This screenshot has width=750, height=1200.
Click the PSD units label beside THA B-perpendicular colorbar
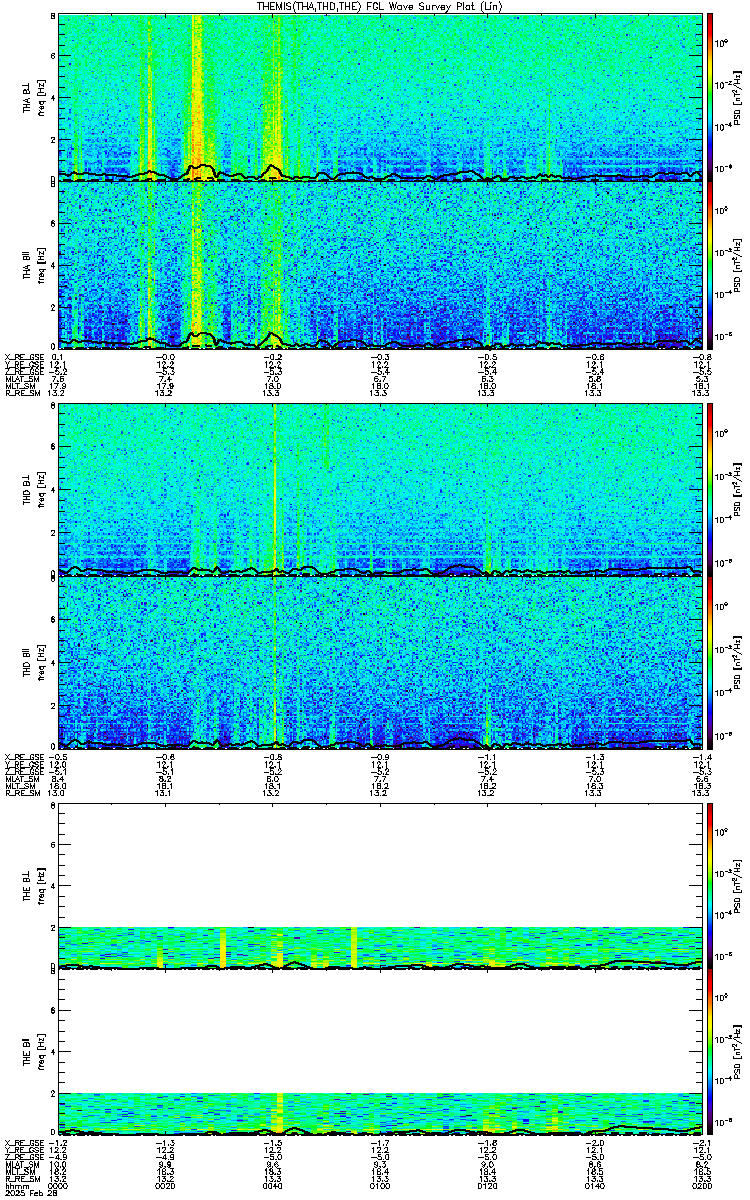tap(735, 97)
